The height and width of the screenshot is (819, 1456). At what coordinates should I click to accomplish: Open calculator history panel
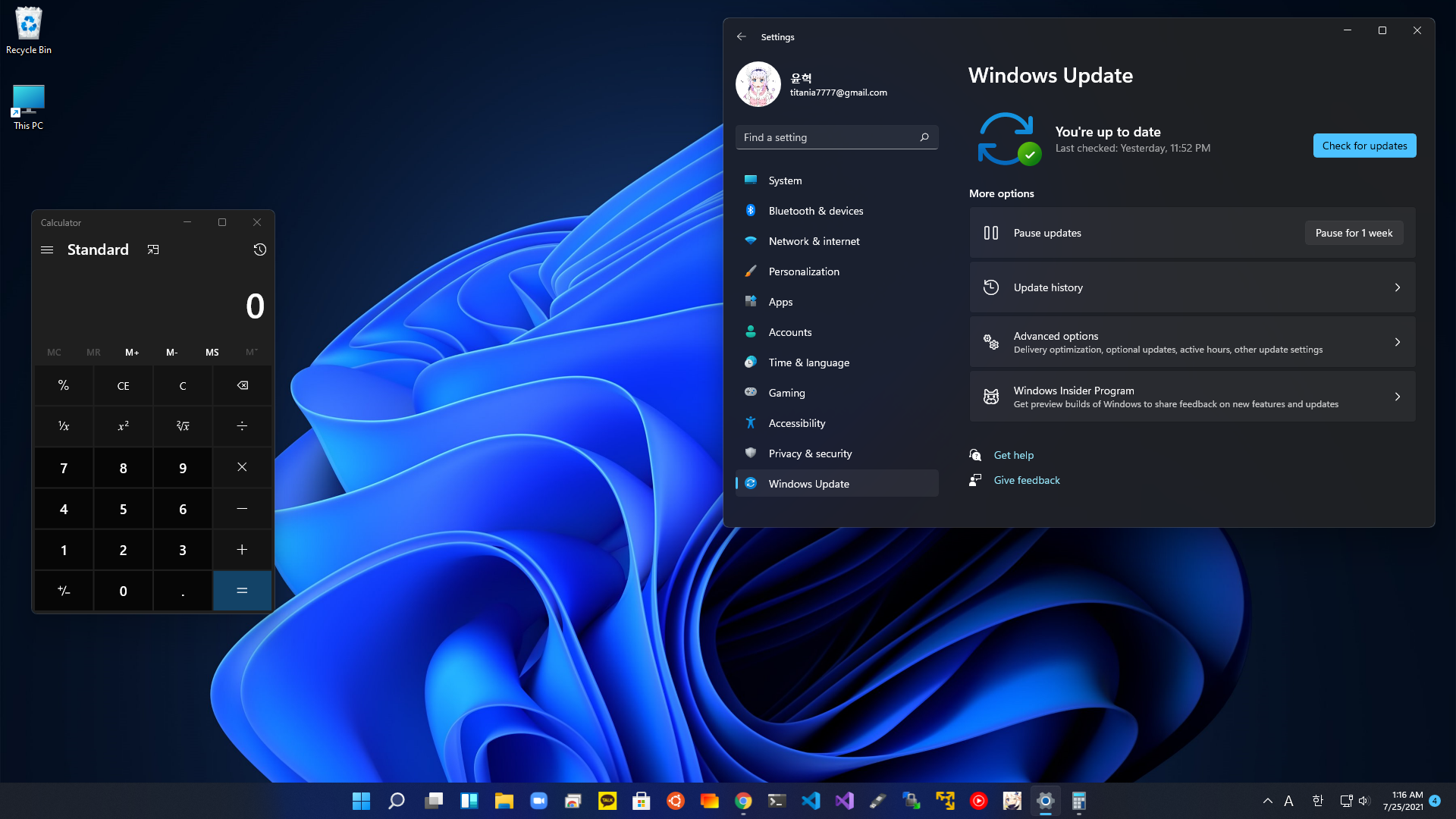click(x=259, y=249)
